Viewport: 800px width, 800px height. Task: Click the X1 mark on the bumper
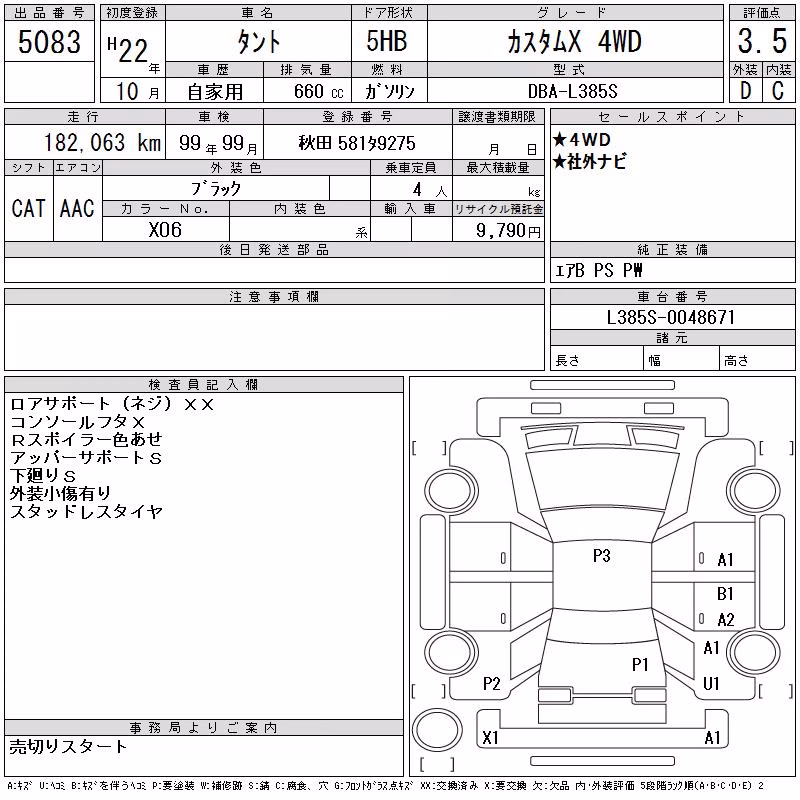point(490,738)
